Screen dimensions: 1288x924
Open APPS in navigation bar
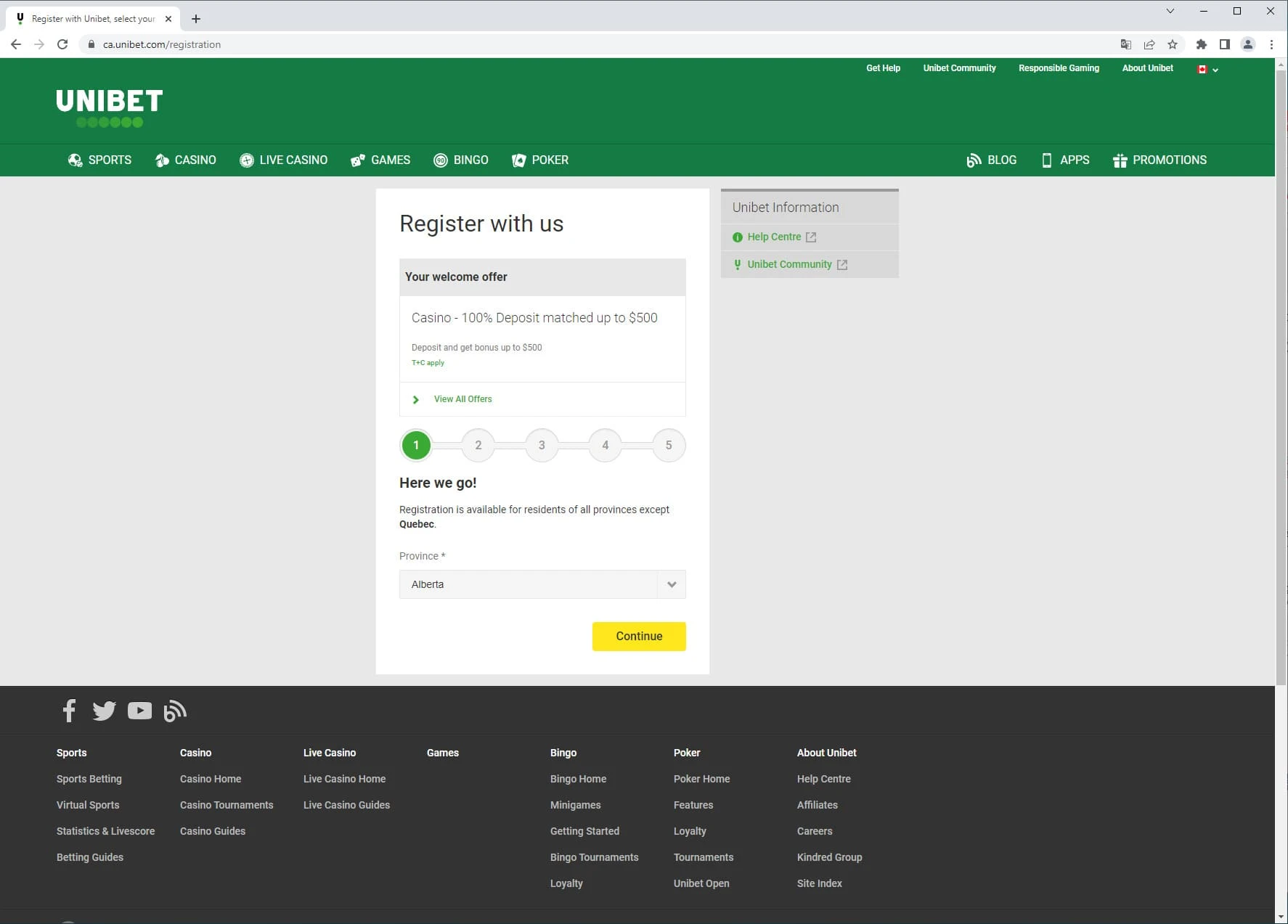(1065, 160)
